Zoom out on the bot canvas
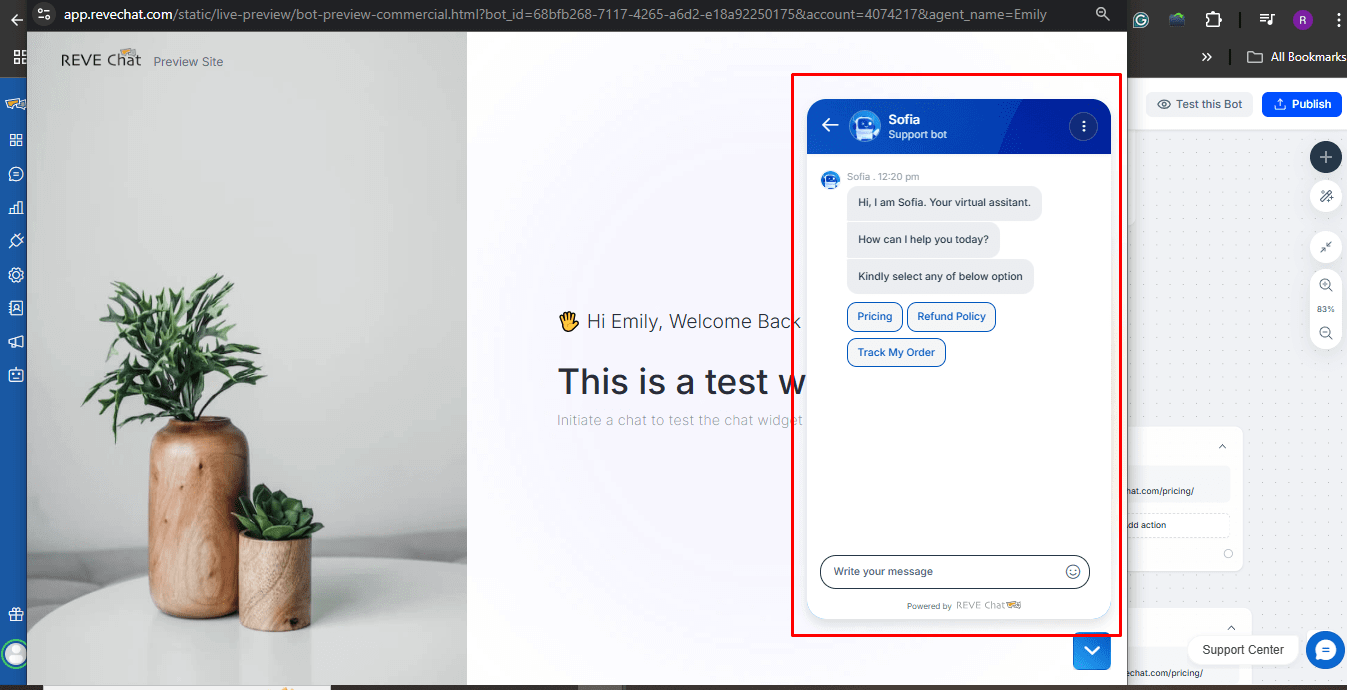Screen dimensions: 1347x690 [x=1325, y=333]
